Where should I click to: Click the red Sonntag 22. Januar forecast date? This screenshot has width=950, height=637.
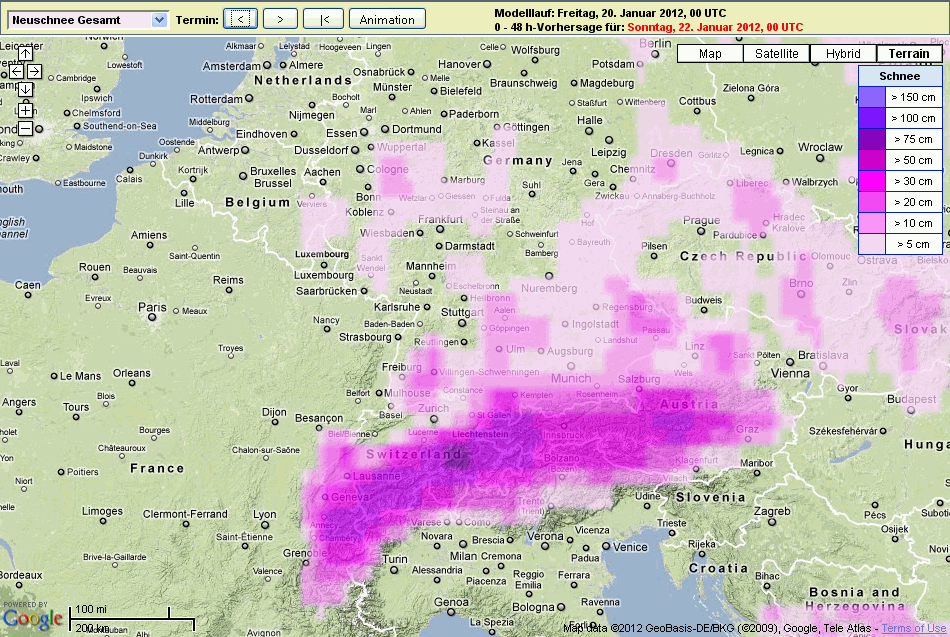715,27
